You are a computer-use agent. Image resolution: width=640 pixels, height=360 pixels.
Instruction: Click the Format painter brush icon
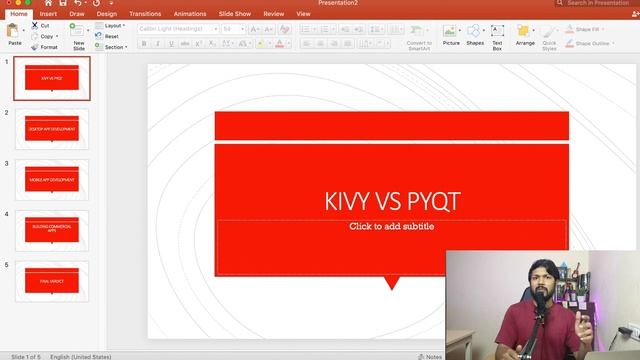[x=35, y=47]
